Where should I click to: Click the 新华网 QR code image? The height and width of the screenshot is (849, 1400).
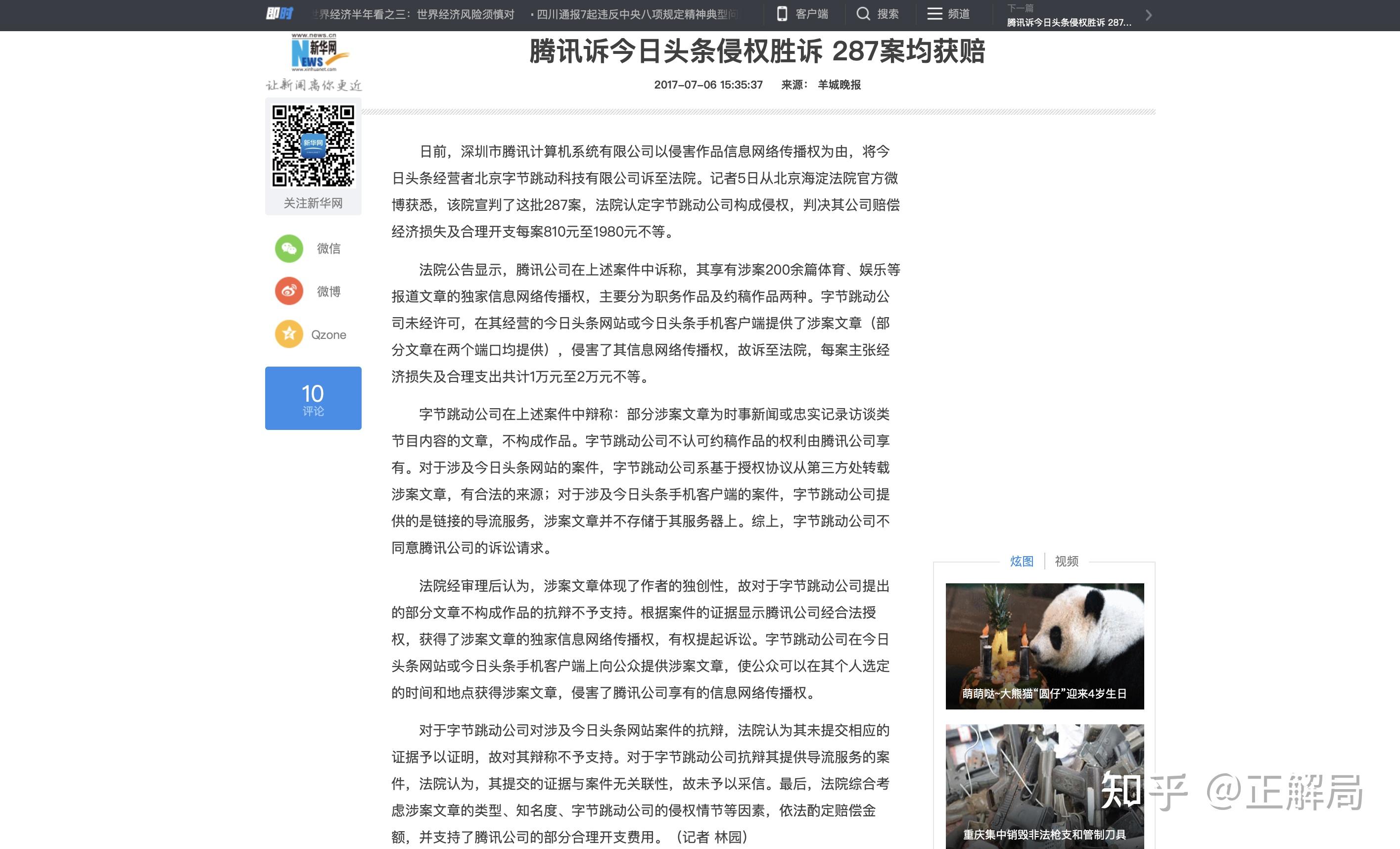313,145
